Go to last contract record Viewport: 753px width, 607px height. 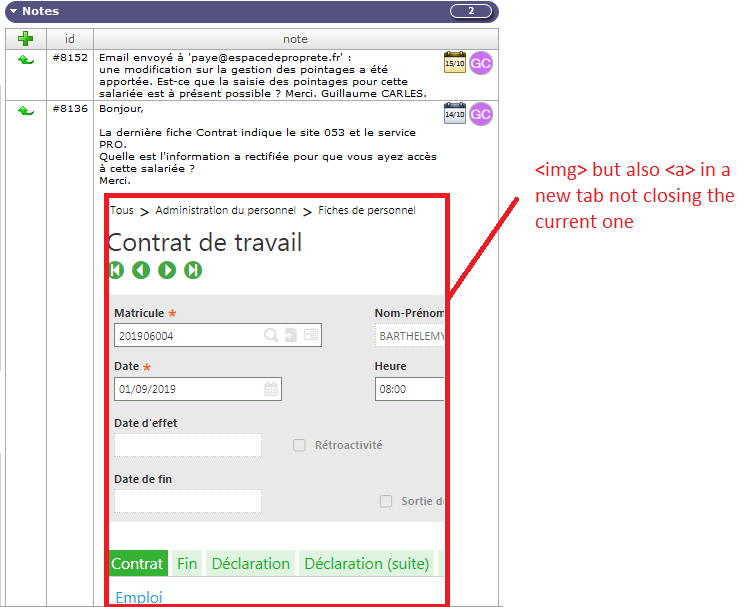pyautogui.click(x=193, y=270)
